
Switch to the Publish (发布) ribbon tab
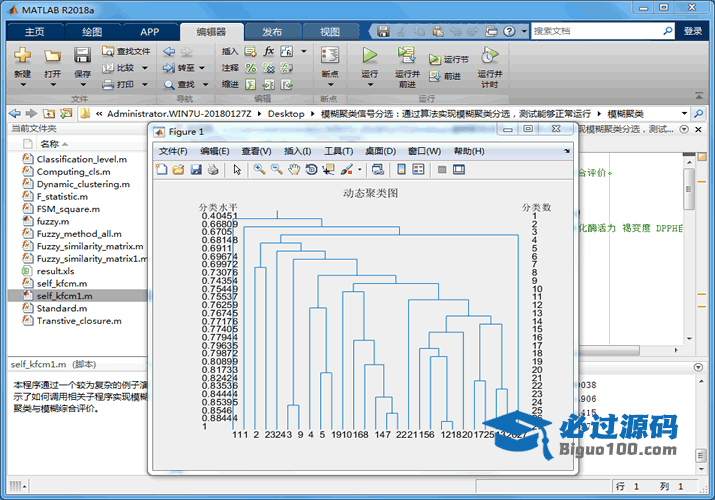(272, 31)
